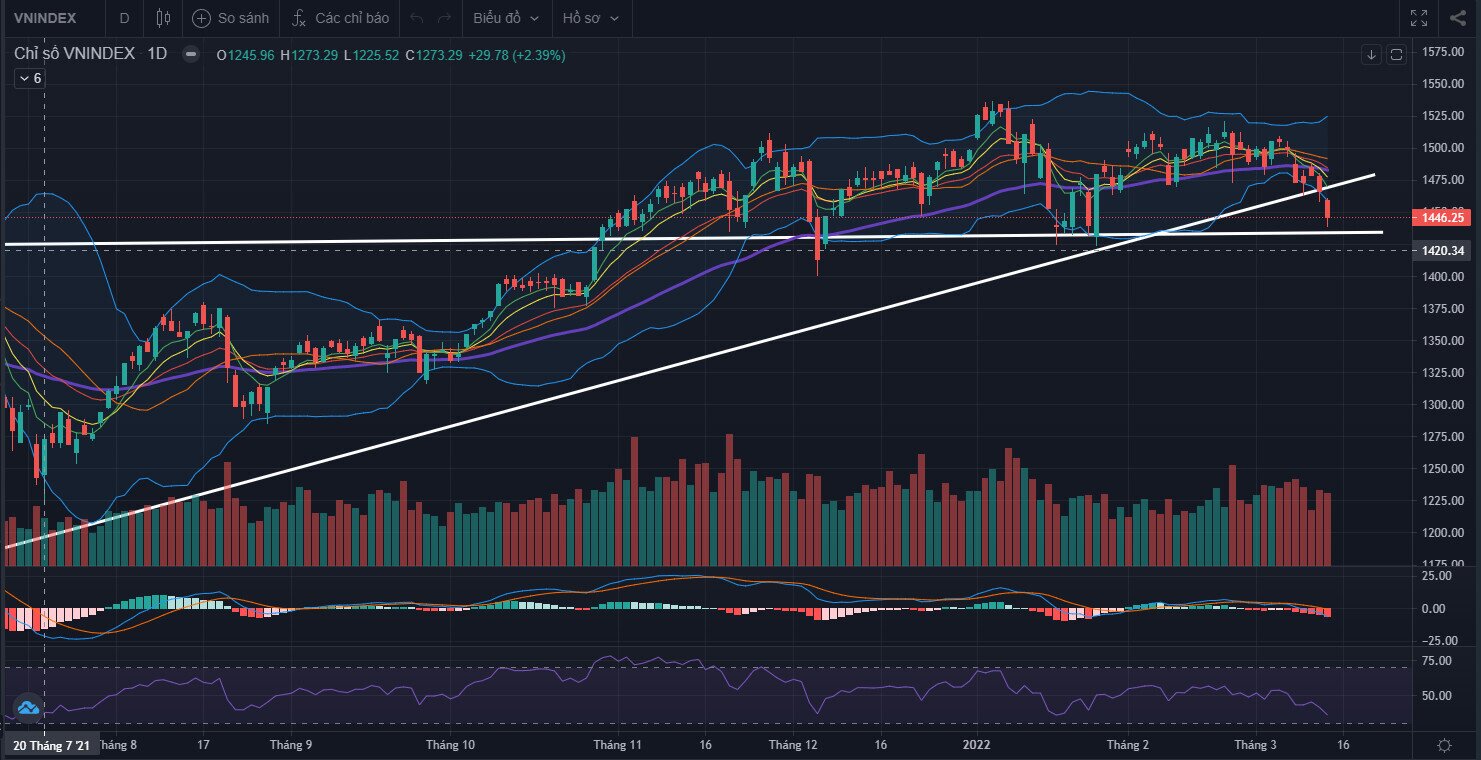The width and height of the screenshot is (1481, 760).
Task: Click the 20 Tháng 7 '21 date label
Action: click(x=51, y=745)
